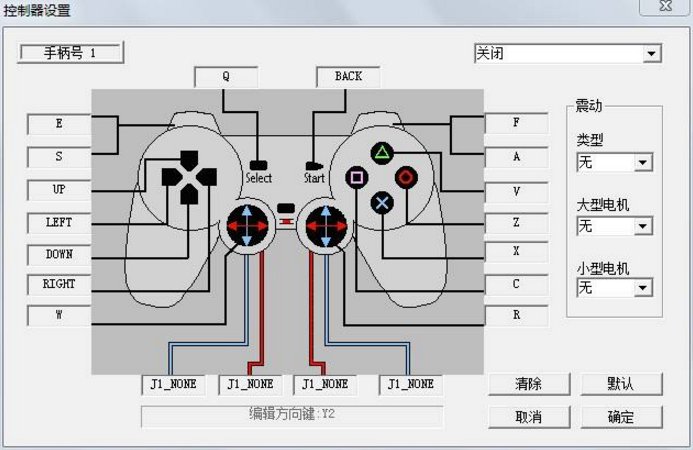Click the green triangle button on the controller
693x450 pixels.
coord(382,153)
